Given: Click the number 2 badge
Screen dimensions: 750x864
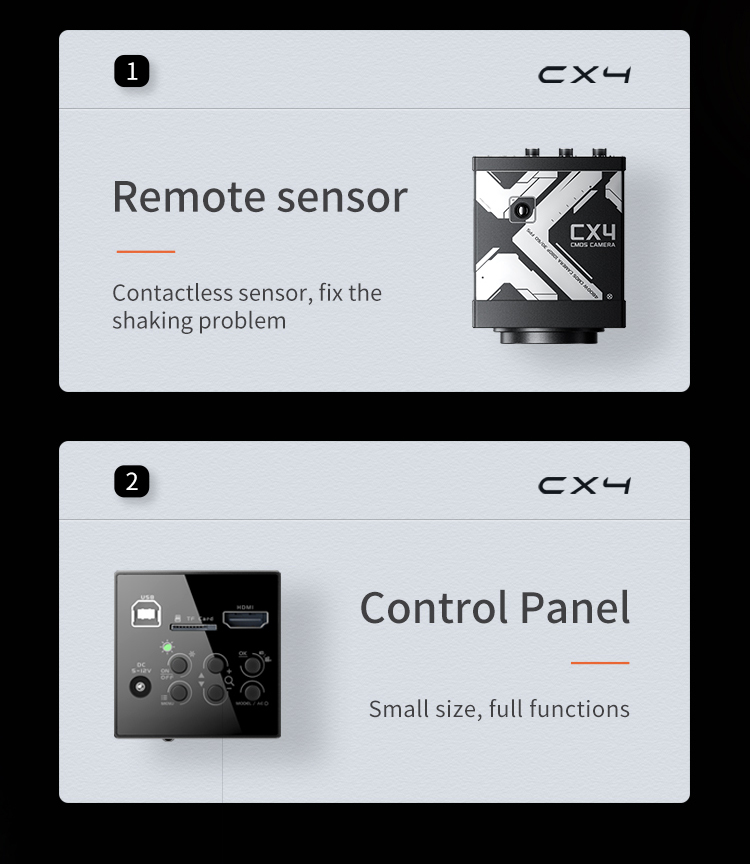Looking at the screenshot, I should coord(132,482).
